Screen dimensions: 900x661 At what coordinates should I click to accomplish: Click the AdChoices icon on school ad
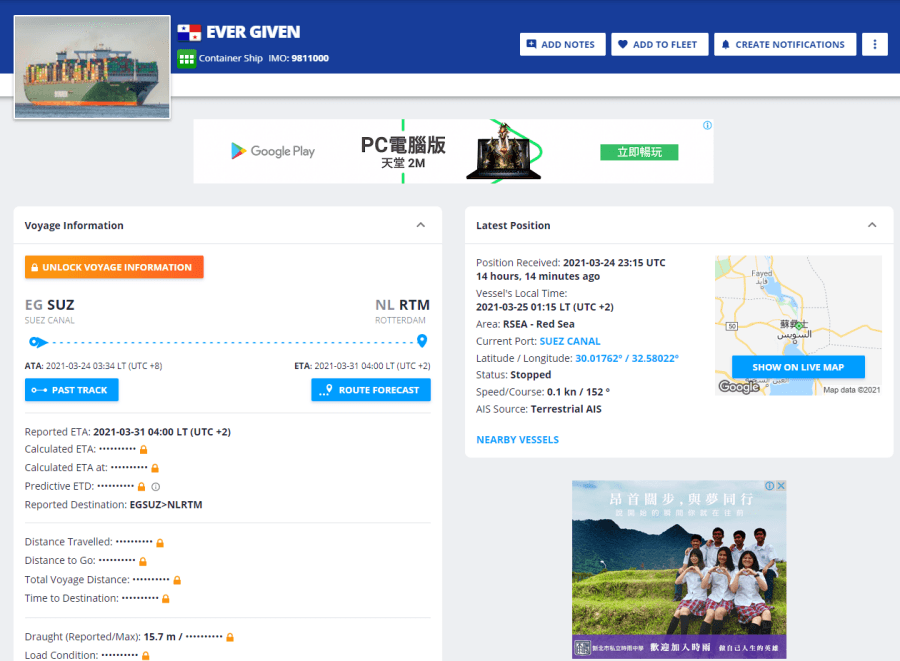click(770, 485)
